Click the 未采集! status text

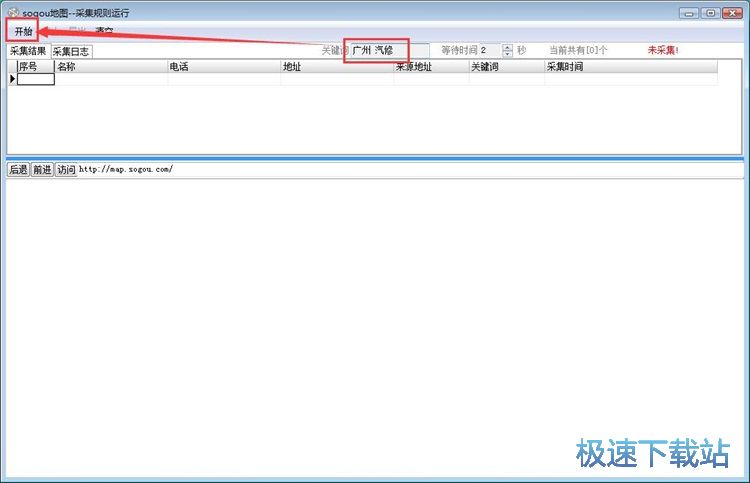(x=663, y=50)
